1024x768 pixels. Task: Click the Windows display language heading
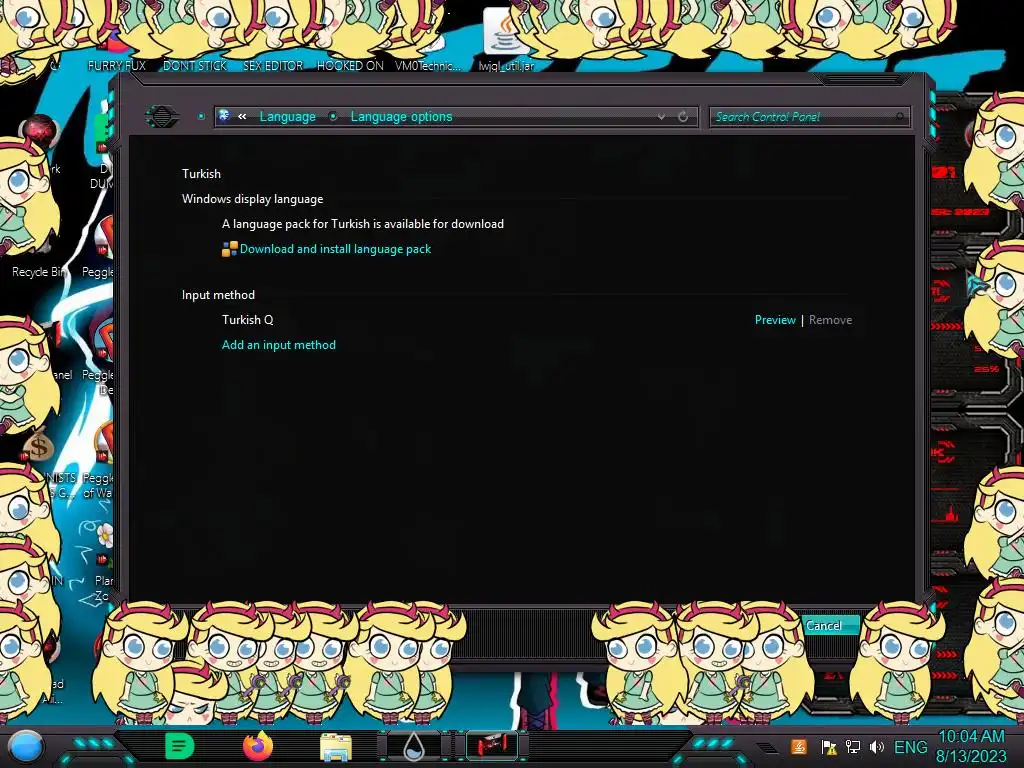click(x=252, y=199)
